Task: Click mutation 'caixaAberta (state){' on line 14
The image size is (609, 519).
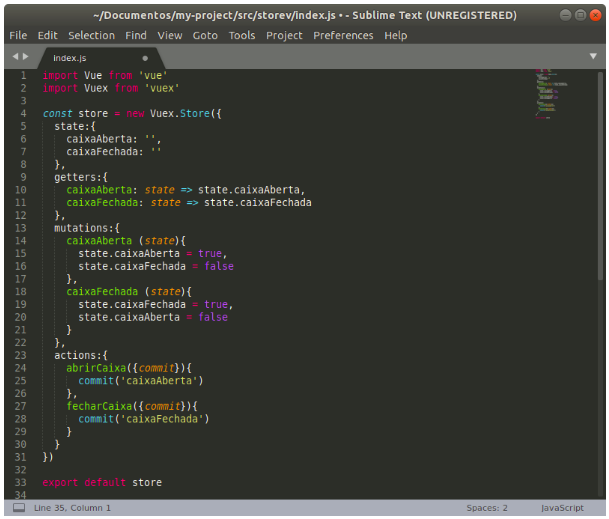Action: (x=126, y=241)
